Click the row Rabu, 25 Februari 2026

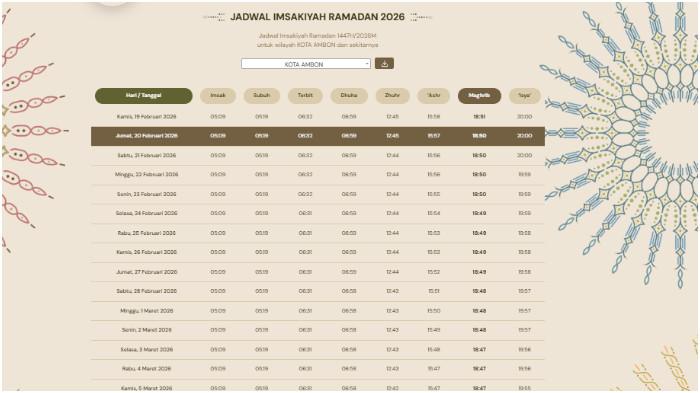click(x=318, y=233)
